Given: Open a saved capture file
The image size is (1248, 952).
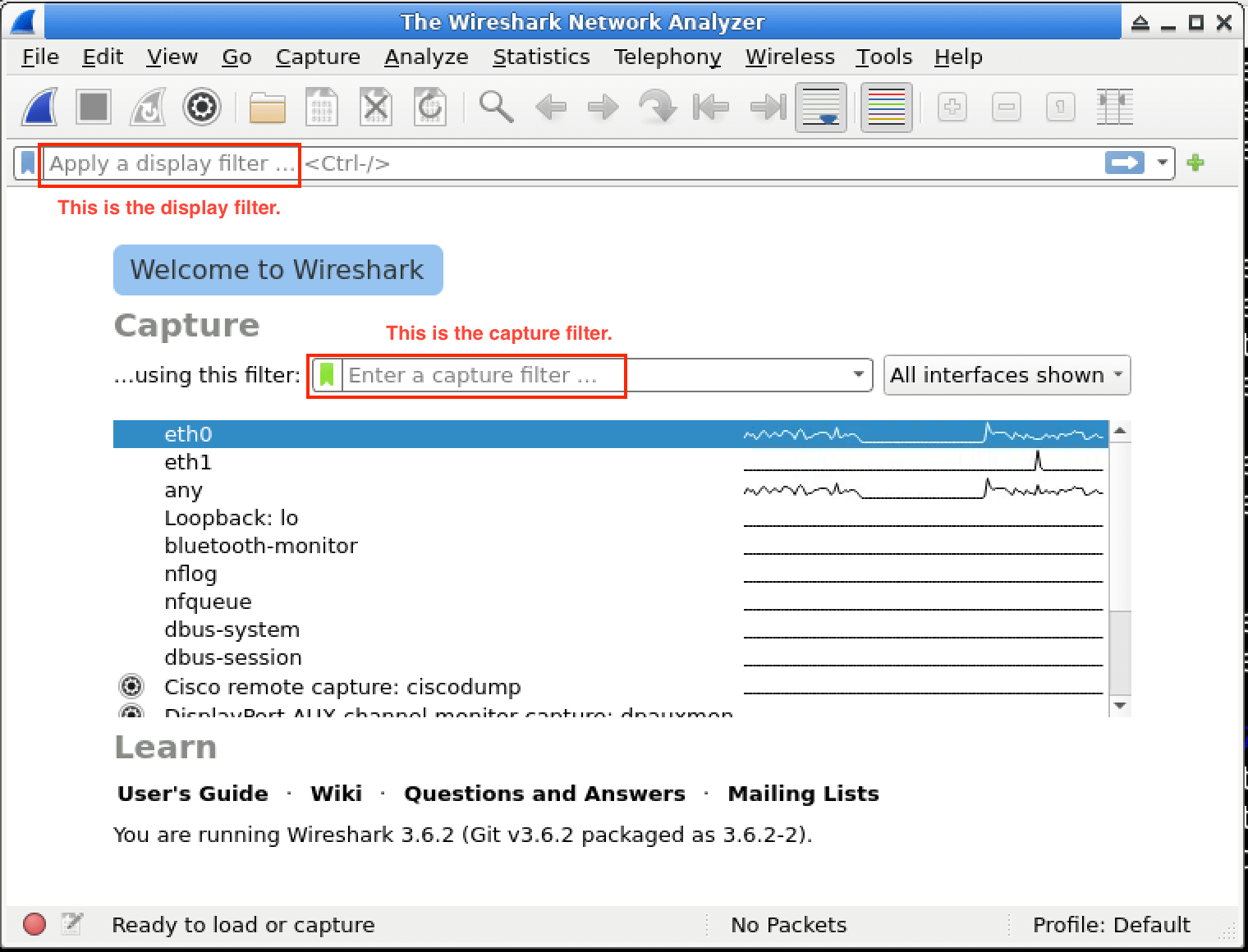Looking at the screenshot, I should [267, 107].
